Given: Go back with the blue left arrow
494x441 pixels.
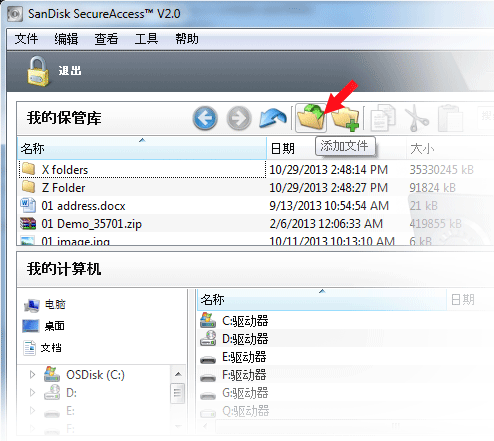Looking at the screenshot, I should (205, 118).
